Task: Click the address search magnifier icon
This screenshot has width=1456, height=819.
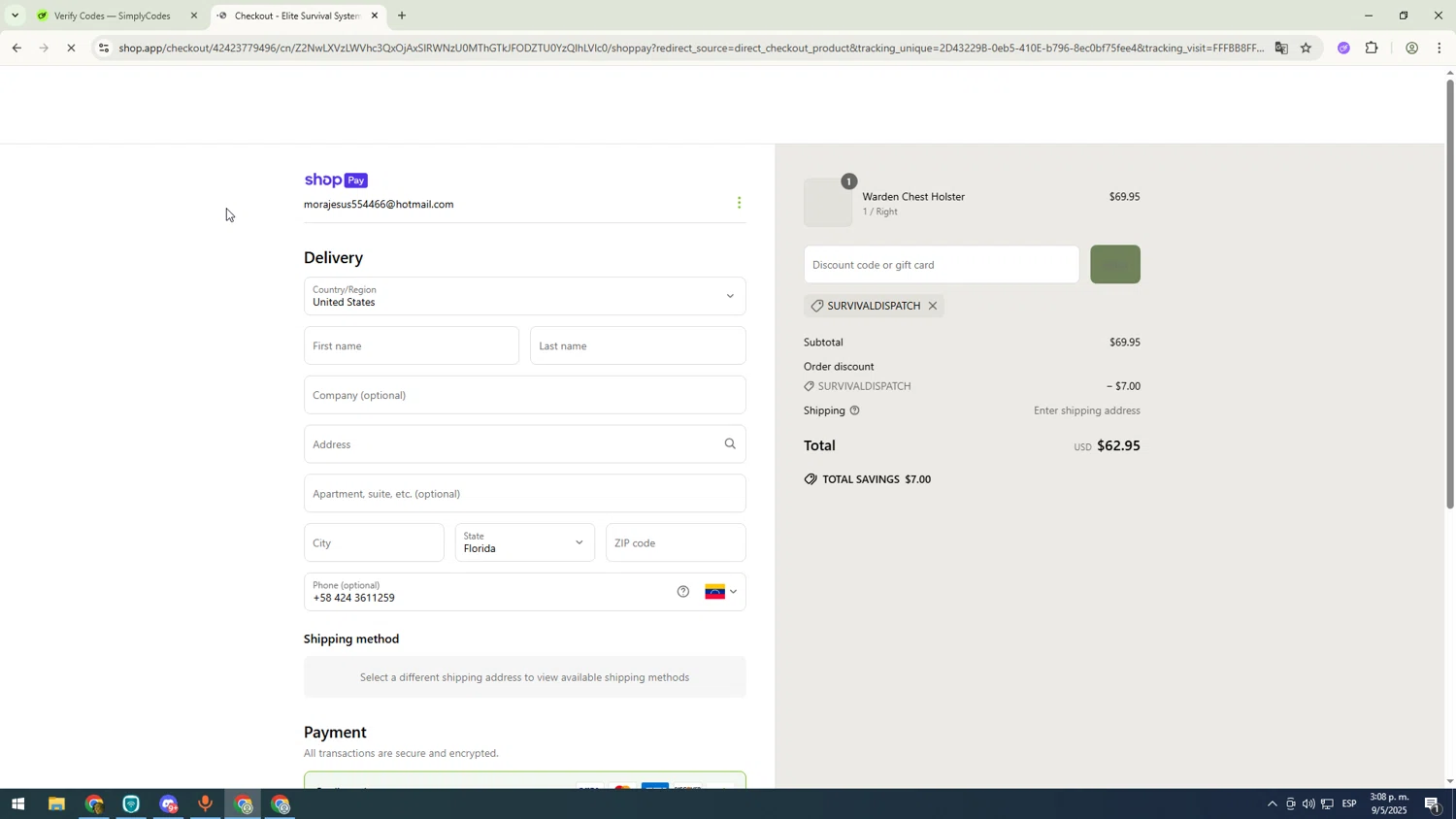Action: click(730, 444)
